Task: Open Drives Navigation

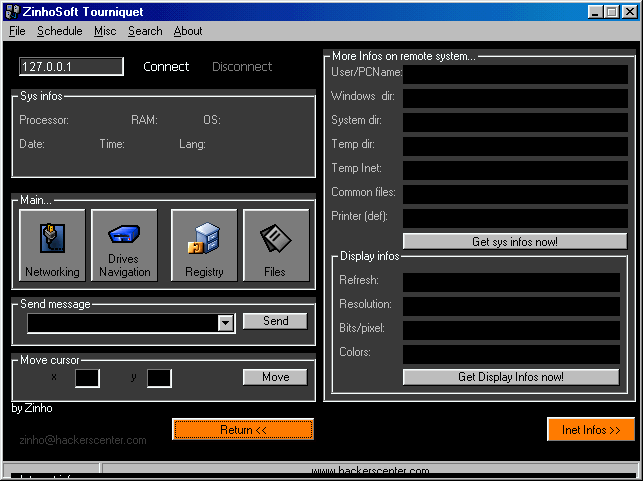Action: (x=124, y=245)
